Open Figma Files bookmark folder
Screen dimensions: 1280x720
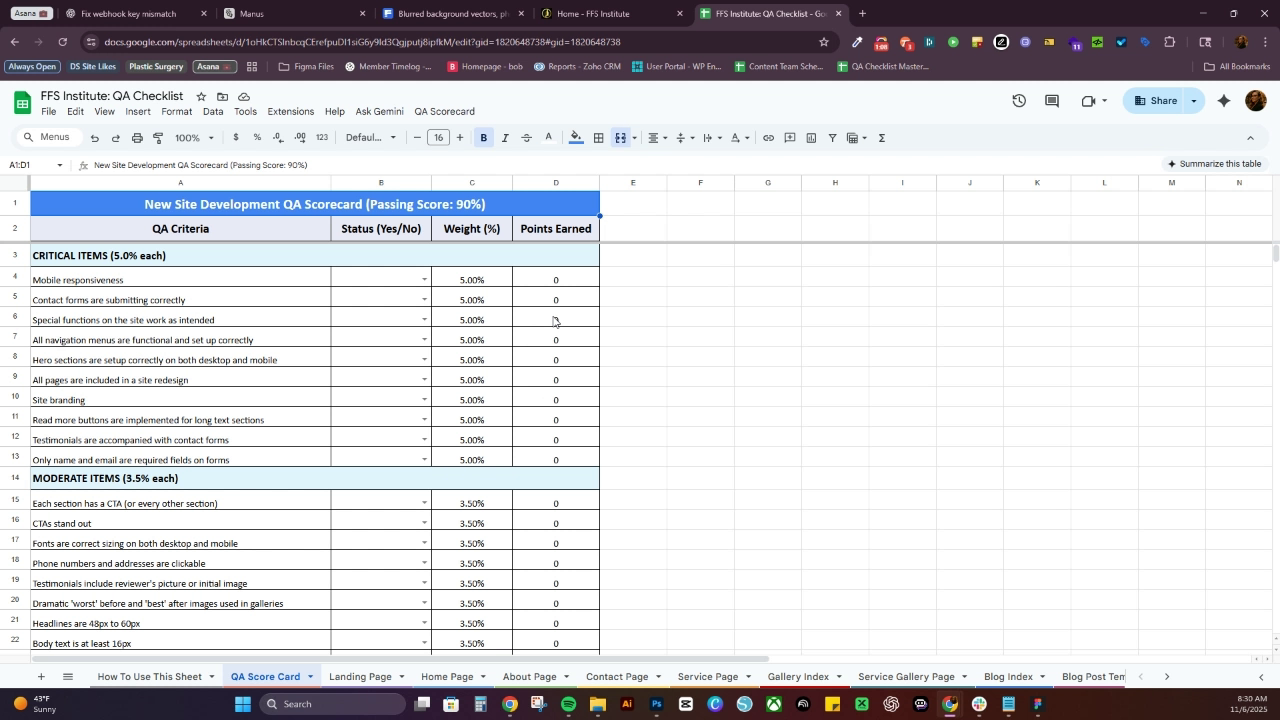click(306, 67)
